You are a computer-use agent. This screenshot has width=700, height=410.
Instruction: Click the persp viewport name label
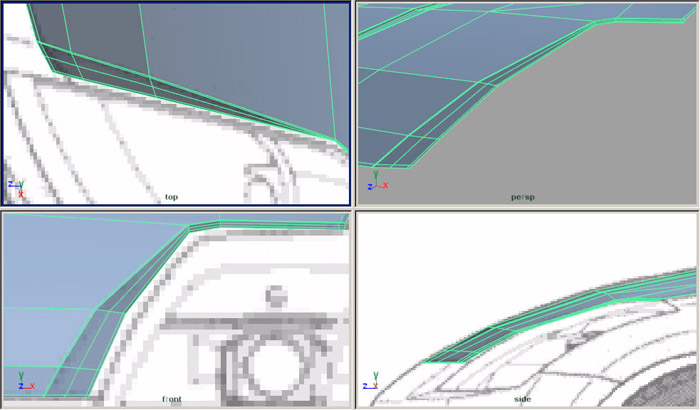pos(522,197)
